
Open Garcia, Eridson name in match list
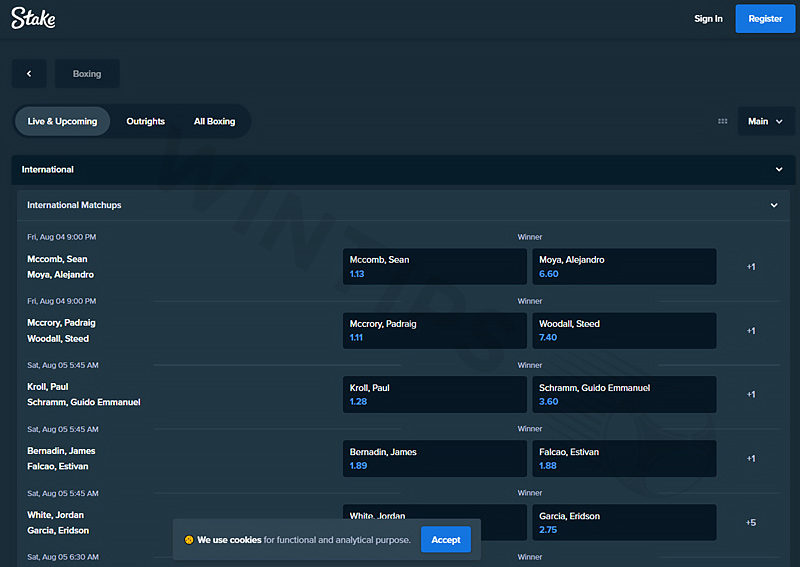(58, 531)
